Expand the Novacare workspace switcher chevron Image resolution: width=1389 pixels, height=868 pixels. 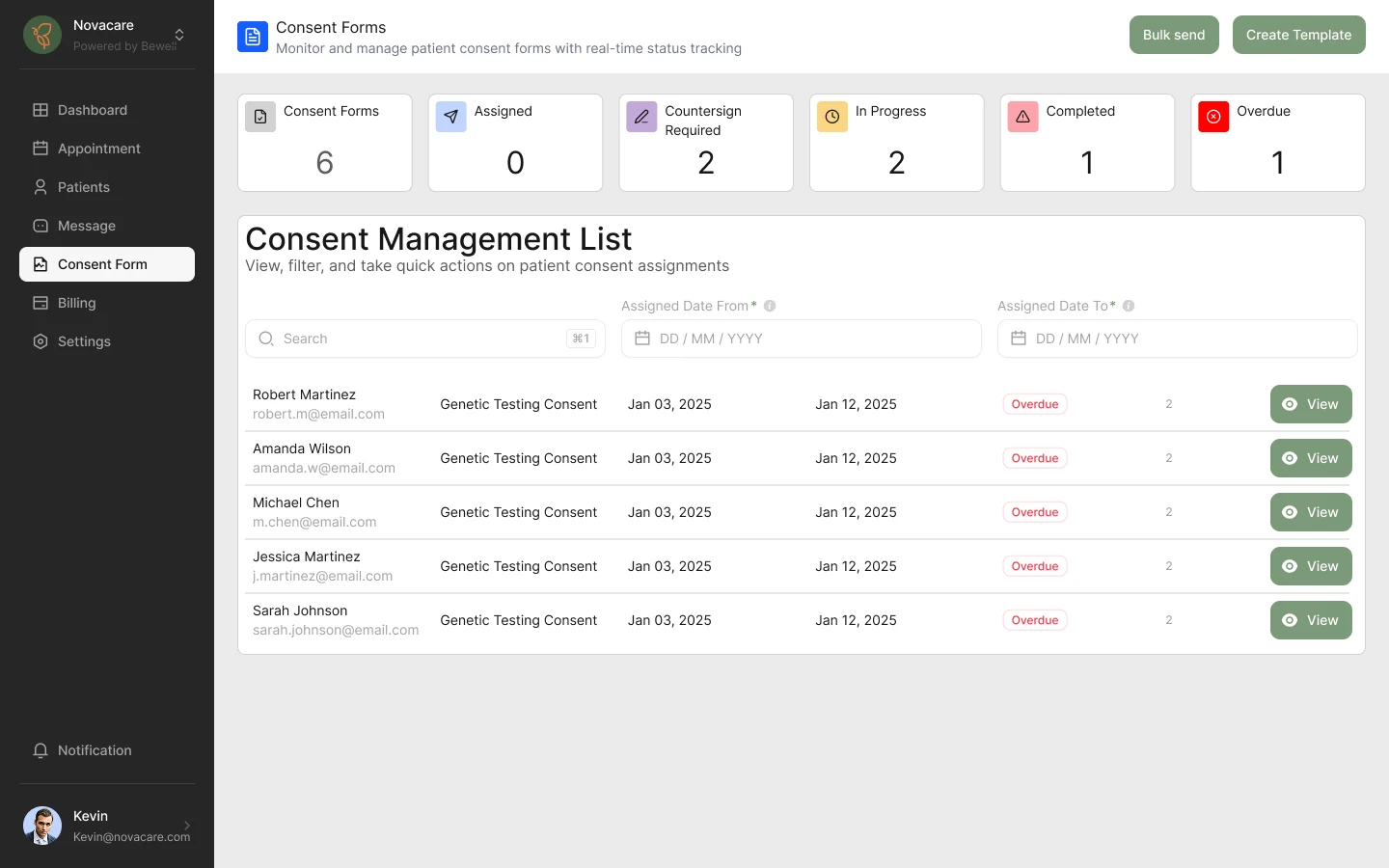179,35
